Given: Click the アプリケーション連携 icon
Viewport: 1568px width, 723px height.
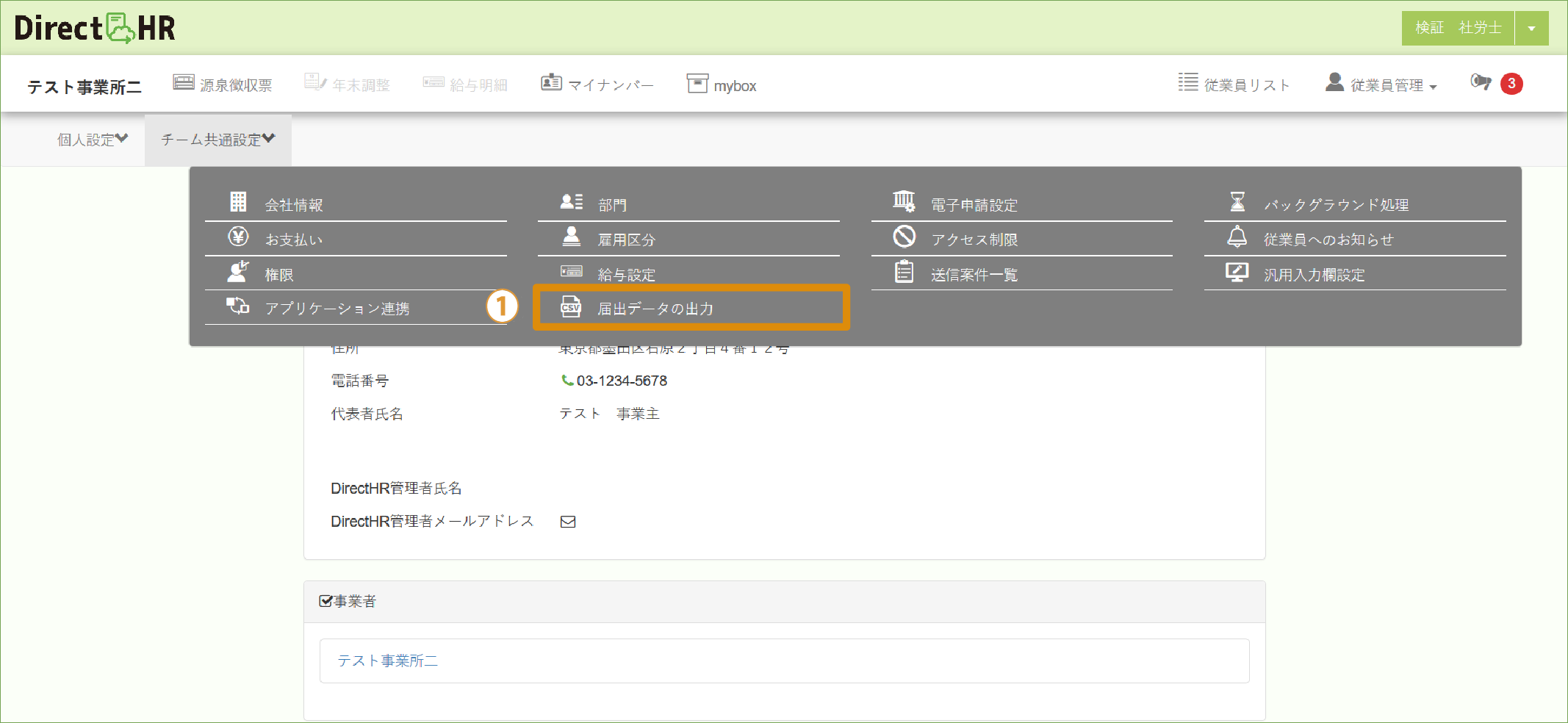Looking at the screenshot, I should tap(238, 306).
